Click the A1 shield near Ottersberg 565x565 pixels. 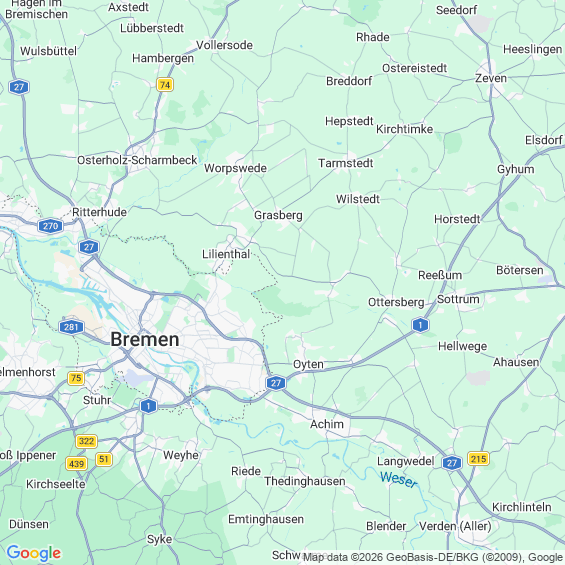[420, 325]
